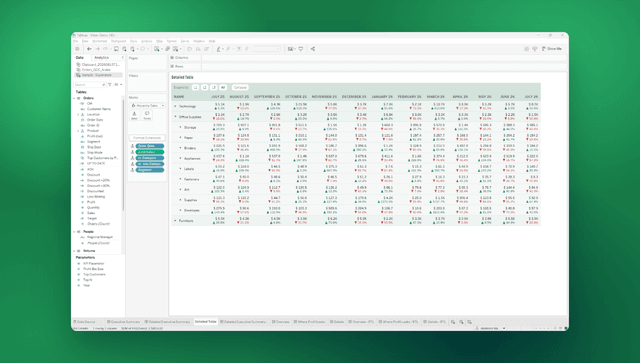Screen dimensions: 640x363
Task: Open the Data Source tab
Action: click(x=84, y=322)
